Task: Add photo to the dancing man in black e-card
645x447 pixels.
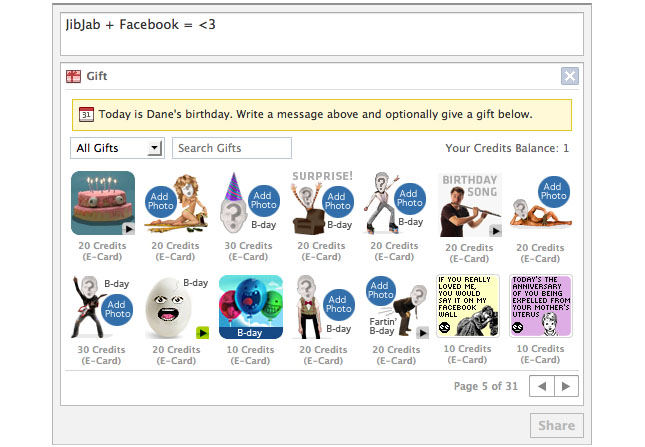Action: 117,308
